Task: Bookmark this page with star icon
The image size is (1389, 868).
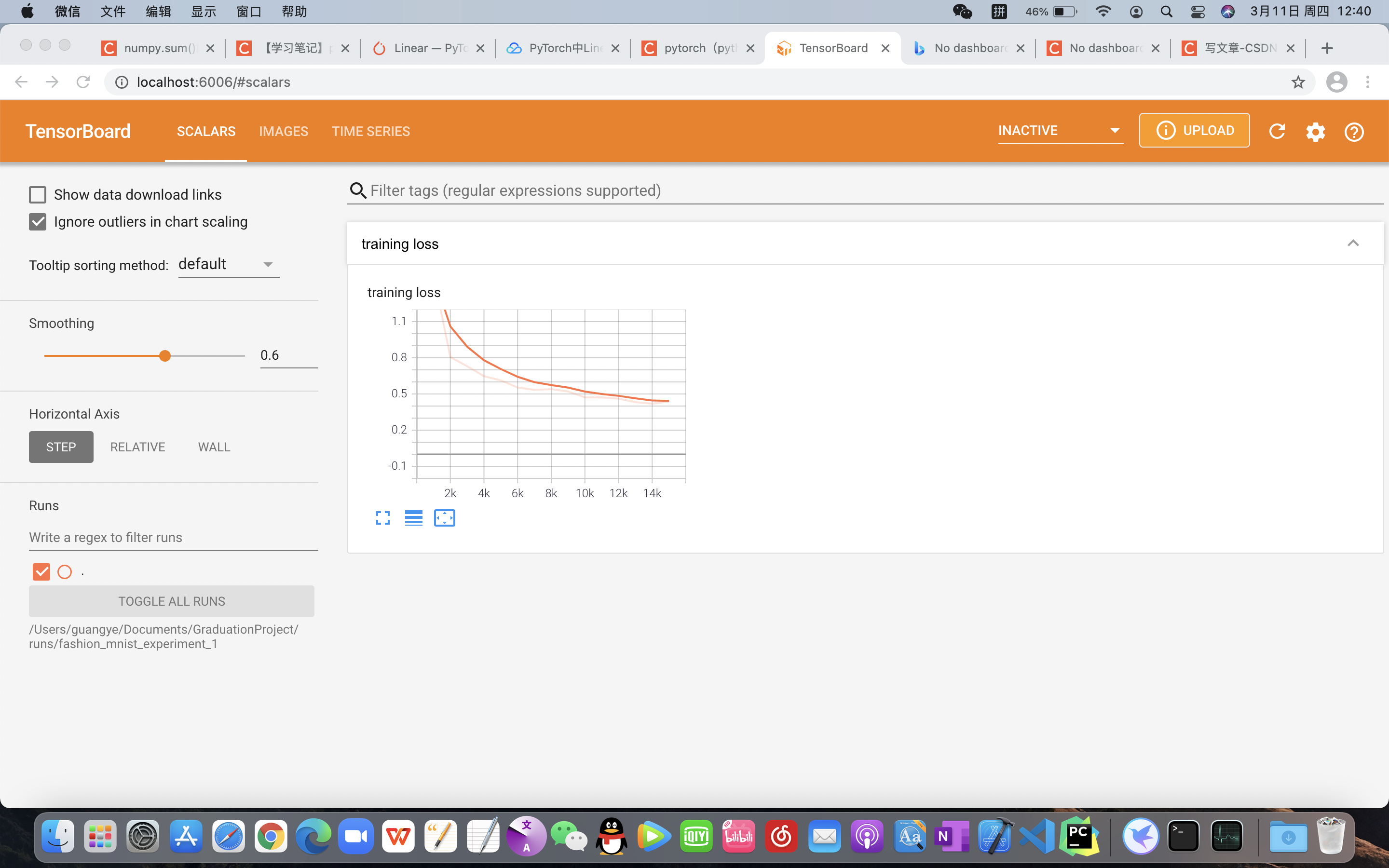Action: 1298,82
